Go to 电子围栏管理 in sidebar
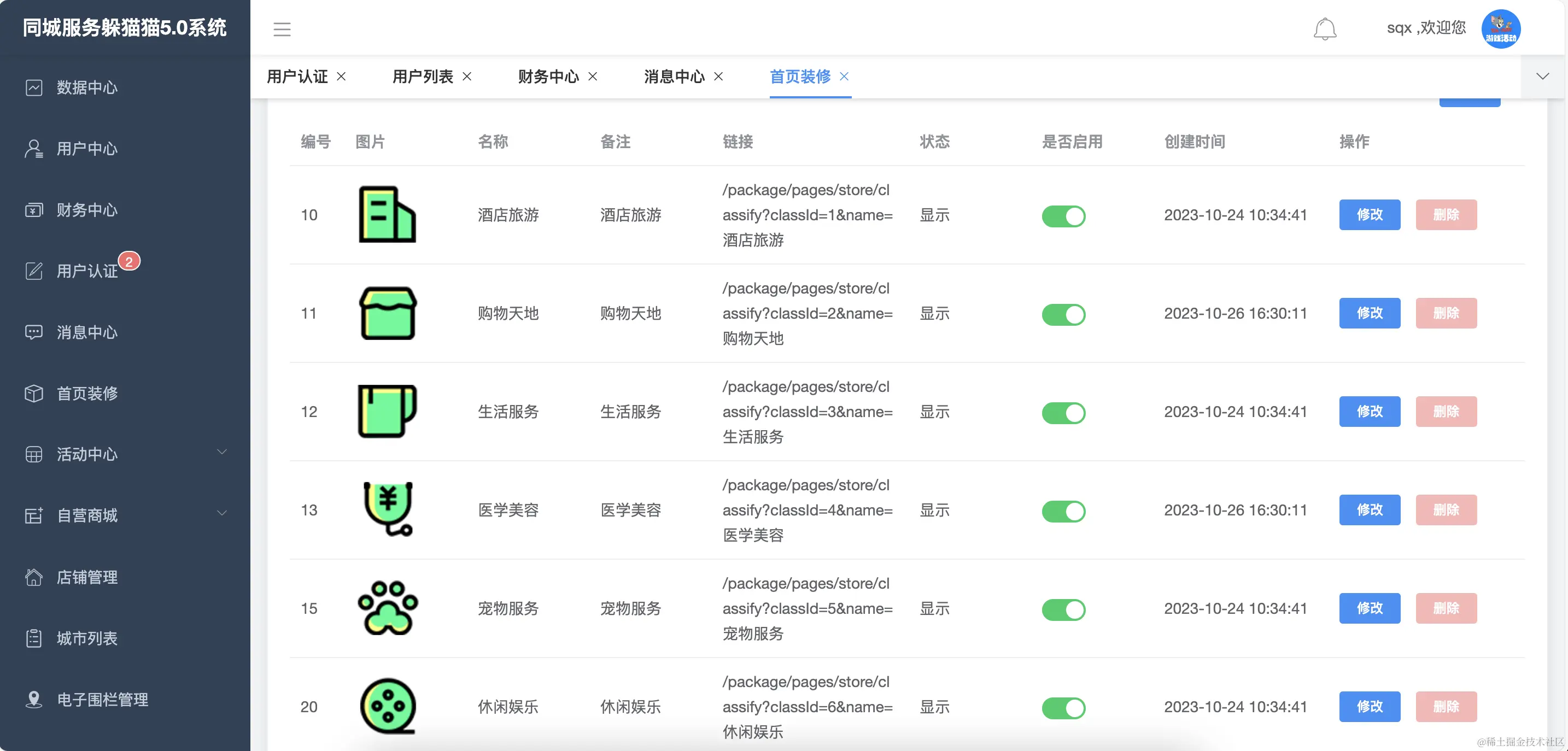The image size is (1568, 751). 102,699
